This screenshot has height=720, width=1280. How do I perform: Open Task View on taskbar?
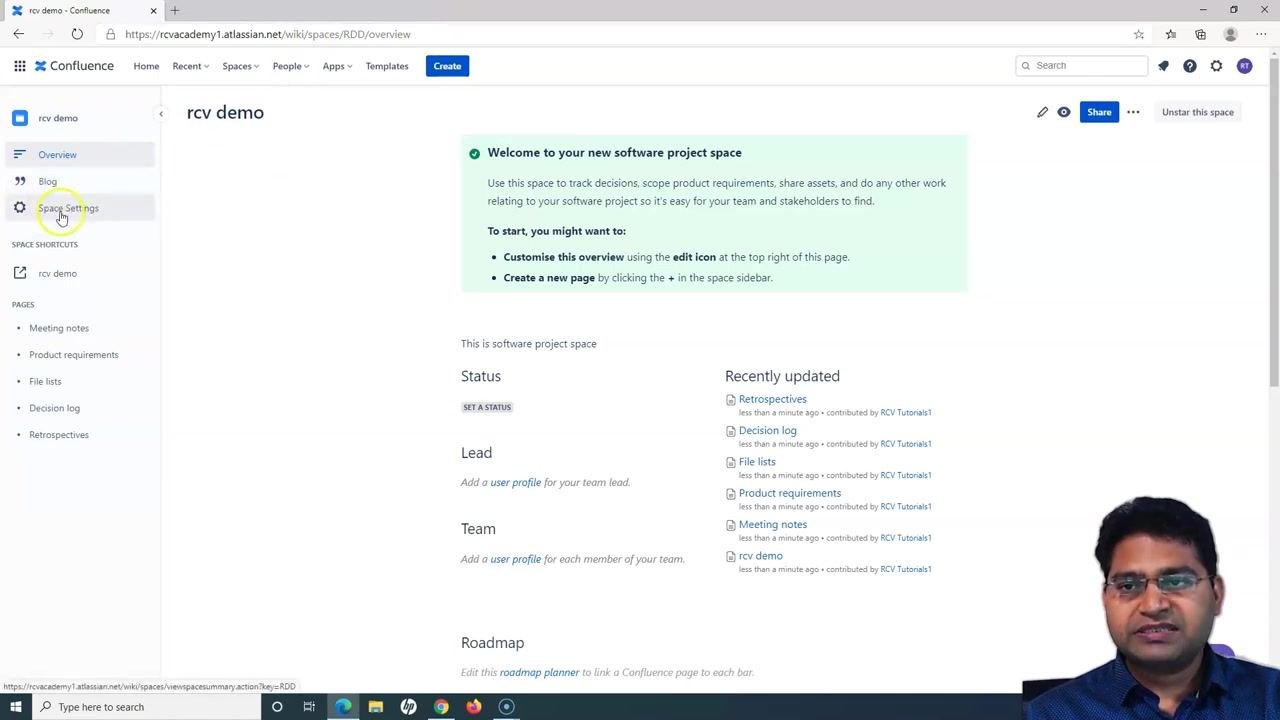pyautogui.click(x=309, y=707)
